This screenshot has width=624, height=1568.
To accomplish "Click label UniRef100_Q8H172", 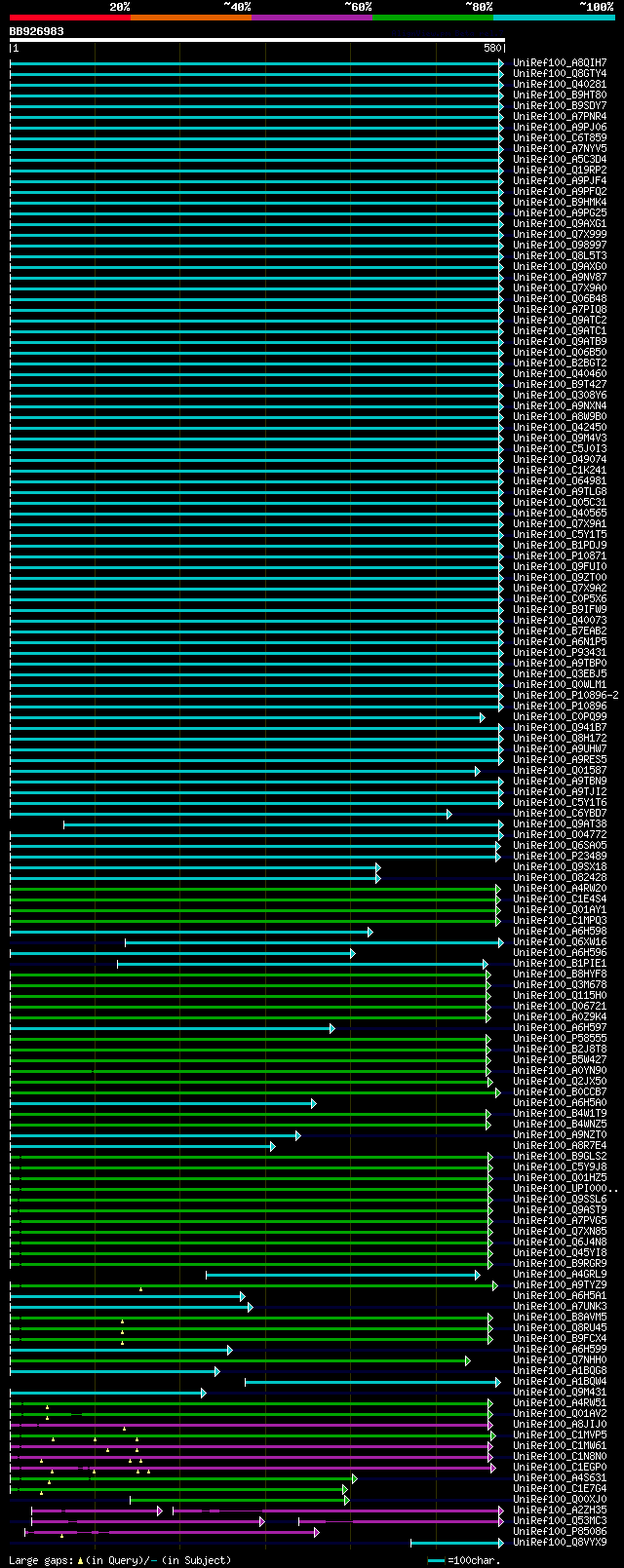I will coord(560,739).
